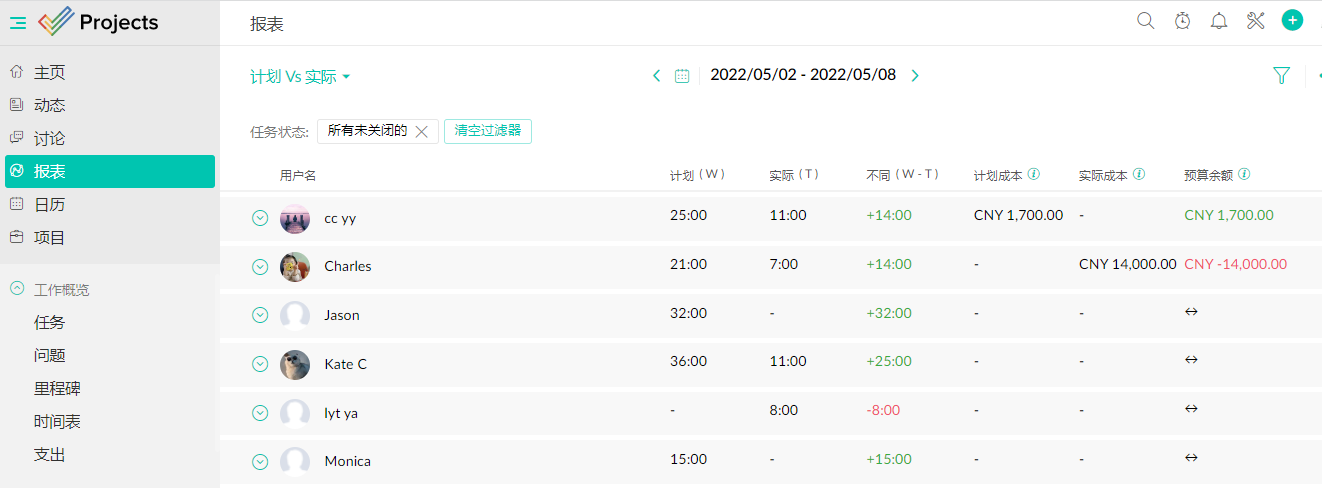Click the 不同（W - T） column header
The width and height of the screenshot is (1322, 488).
coord(904,175)
